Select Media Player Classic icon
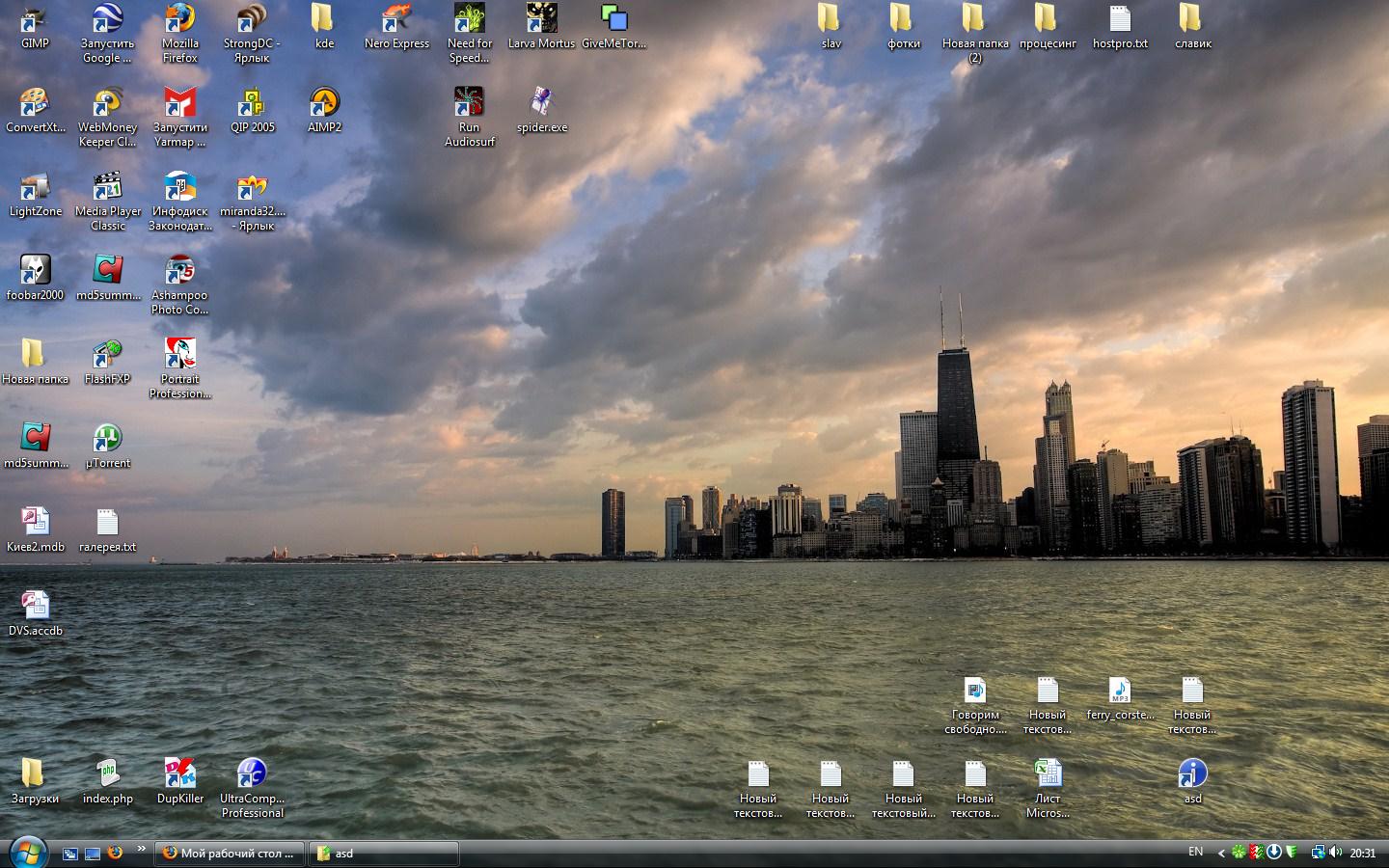 point(107,187)
